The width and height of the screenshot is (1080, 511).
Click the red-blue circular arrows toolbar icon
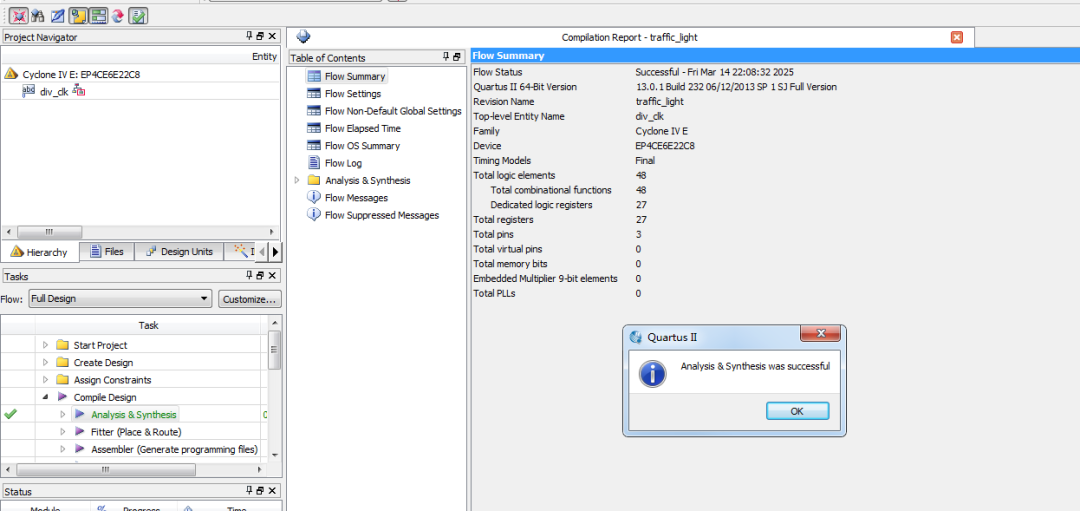pos(118,15)
